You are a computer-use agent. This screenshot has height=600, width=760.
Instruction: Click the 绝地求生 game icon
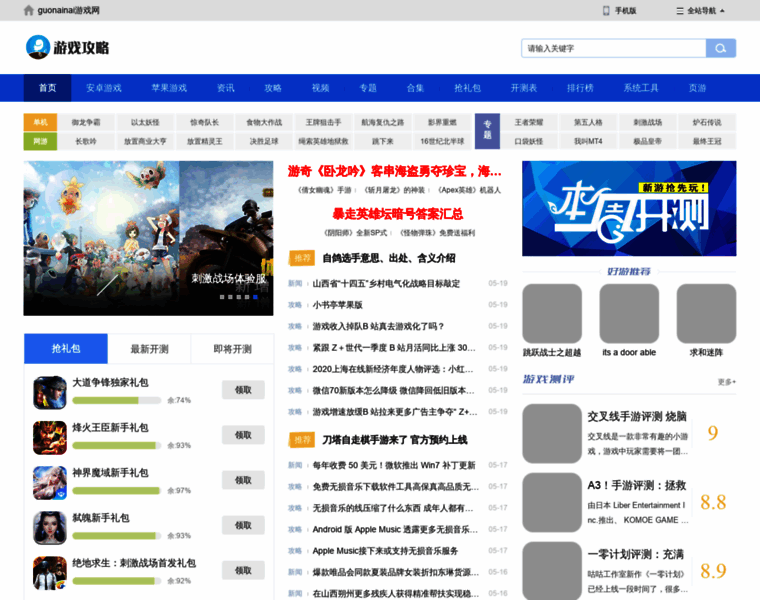click(50, 572)
